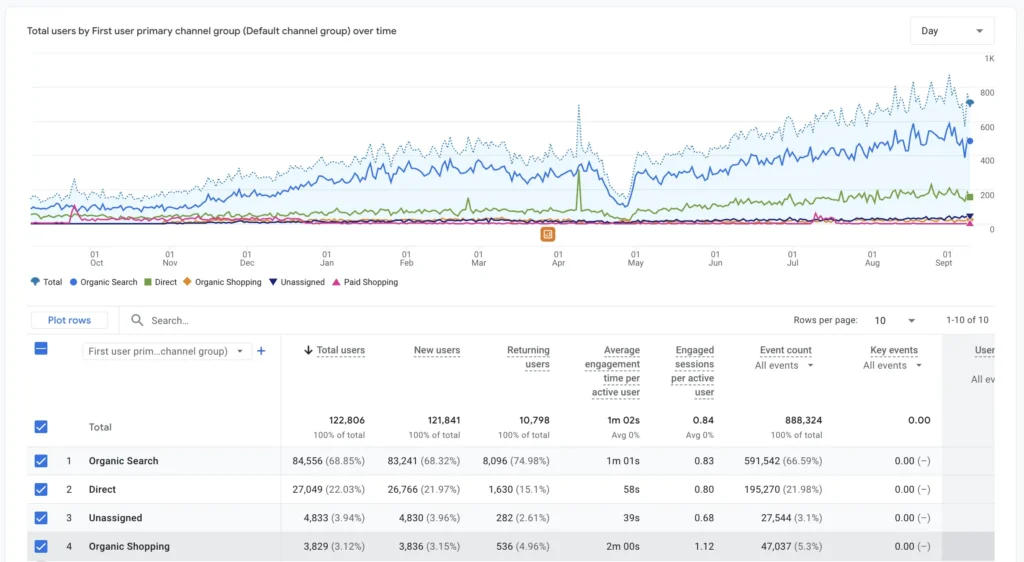Toggle Organic Search legend marker
1024x562 pixels.
click(74, 282)
